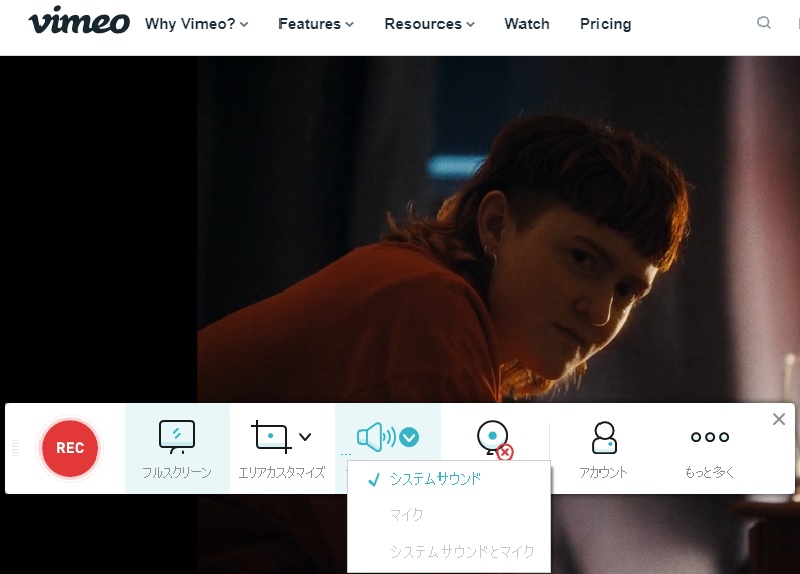Expand the Why Vimeo? menu
Screen dimensions: 800x574
[196, 24]
